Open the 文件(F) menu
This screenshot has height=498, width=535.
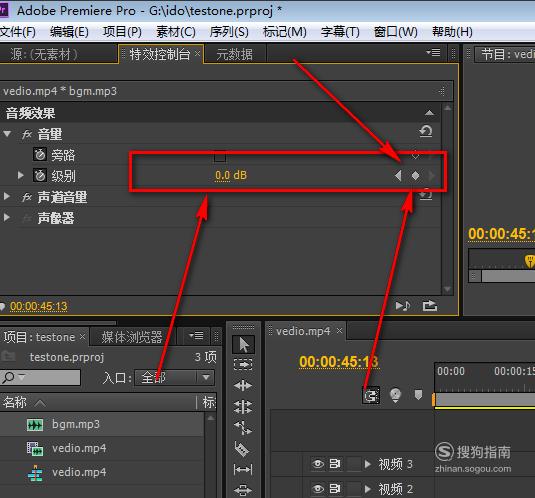pyautogui.click(x=18, y=32)
